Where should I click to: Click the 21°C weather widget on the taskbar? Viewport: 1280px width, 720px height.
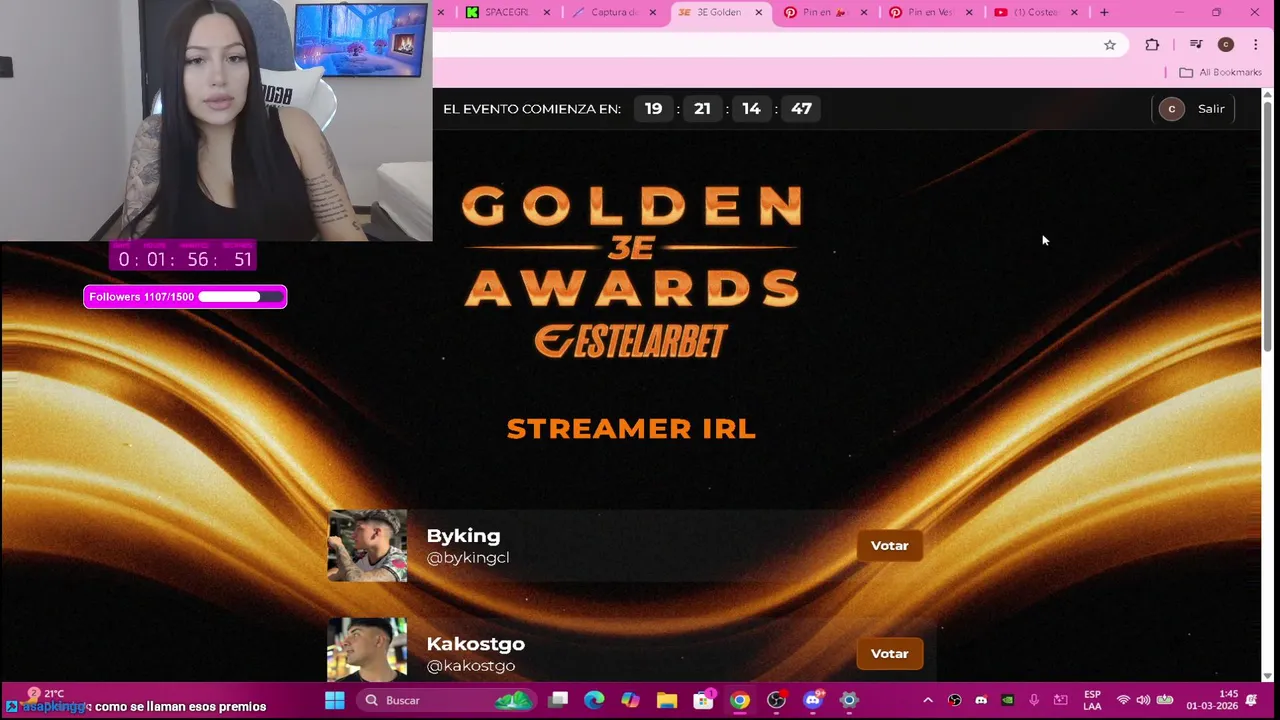point(46,693)
